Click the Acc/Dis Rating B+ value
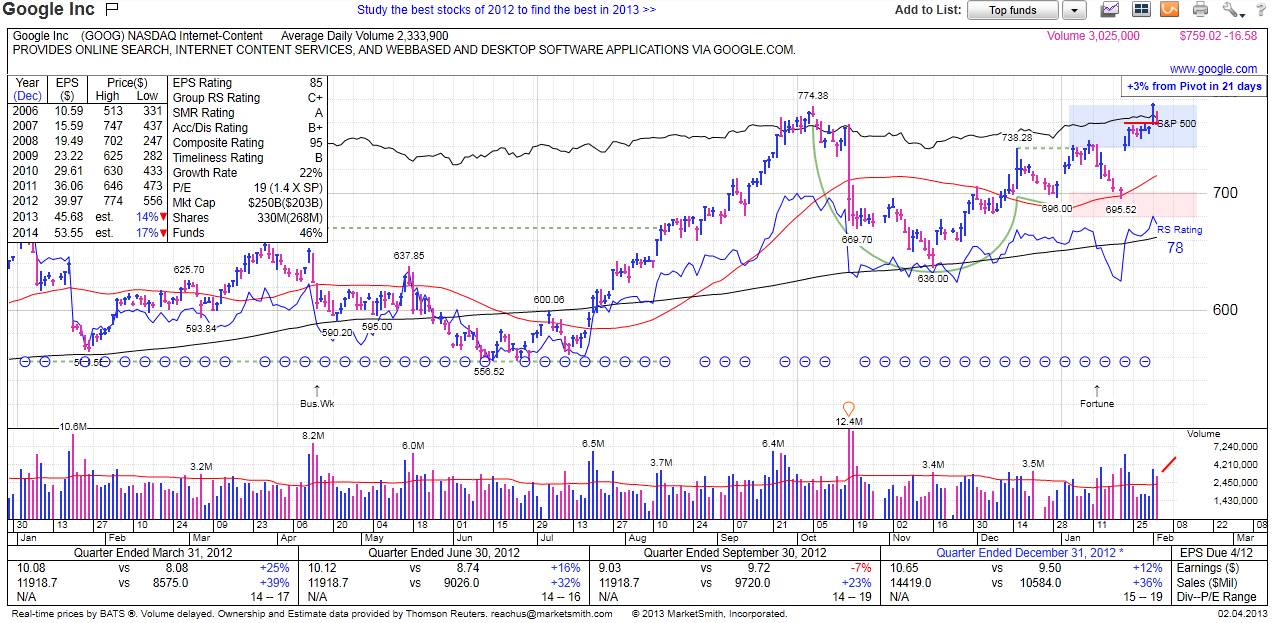 tap(315, 128)
